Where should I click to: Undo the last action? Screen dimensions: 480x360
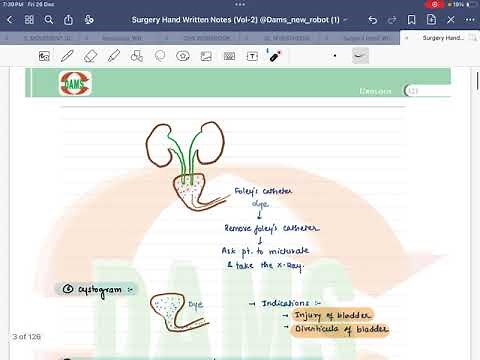point(372,20)
